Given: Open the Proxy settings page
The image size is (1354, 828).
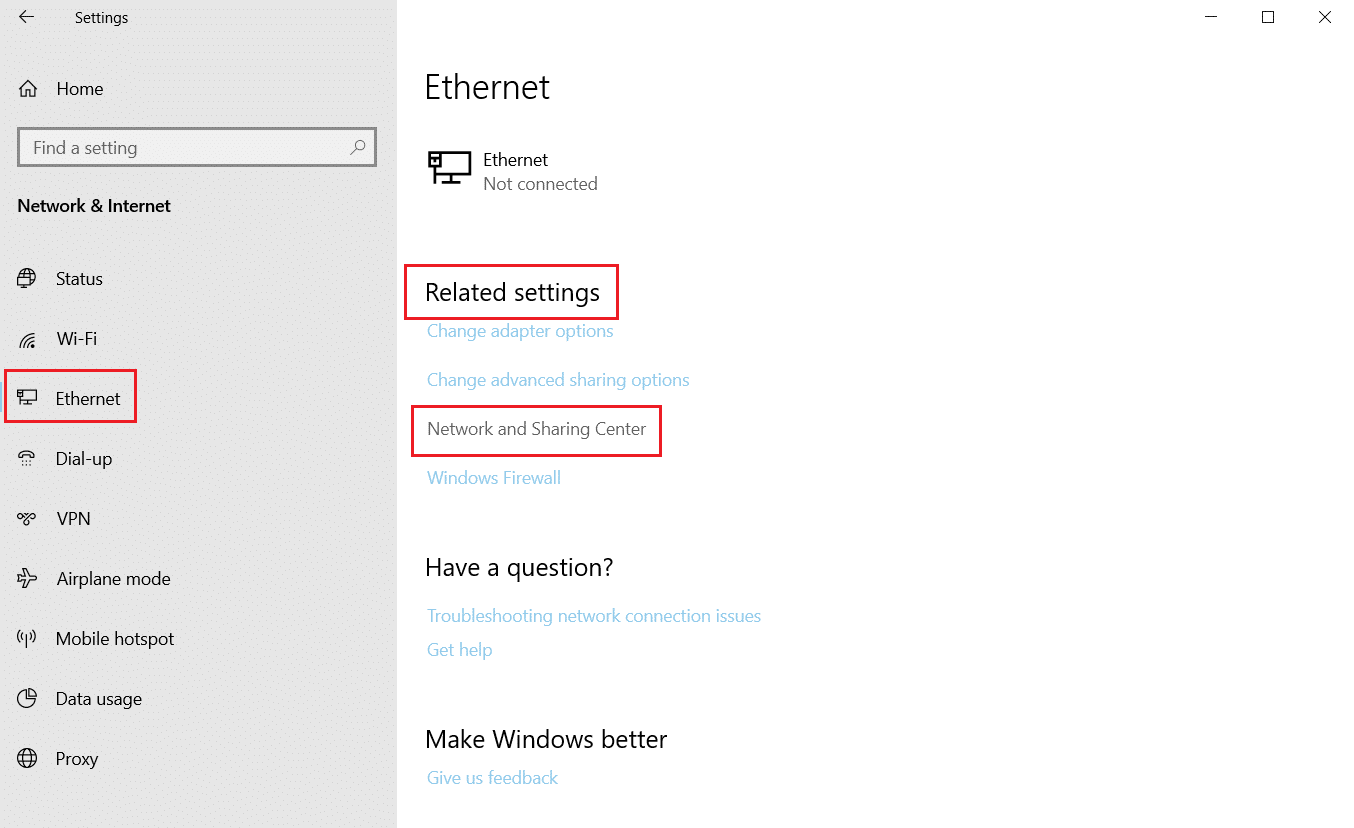Looking at the screenshot, I should pos(76,759).
